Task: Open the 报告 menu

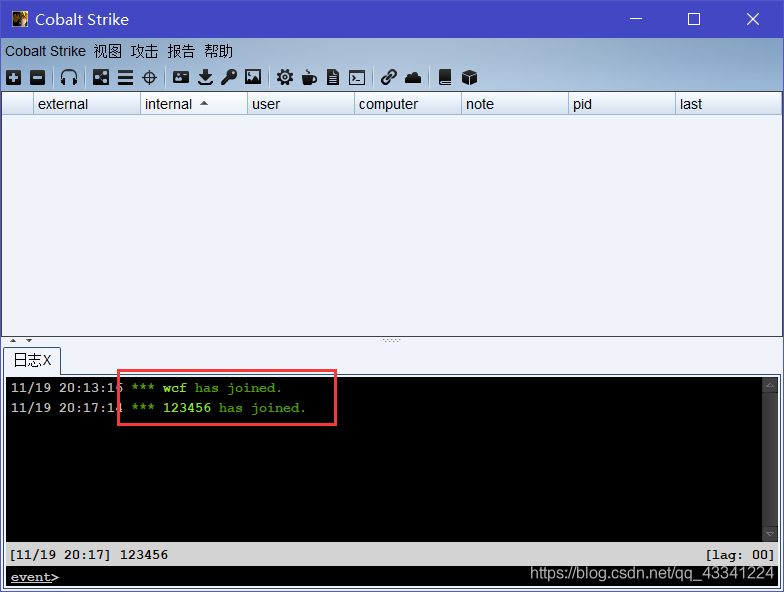Action: click(x=181, y=51)
